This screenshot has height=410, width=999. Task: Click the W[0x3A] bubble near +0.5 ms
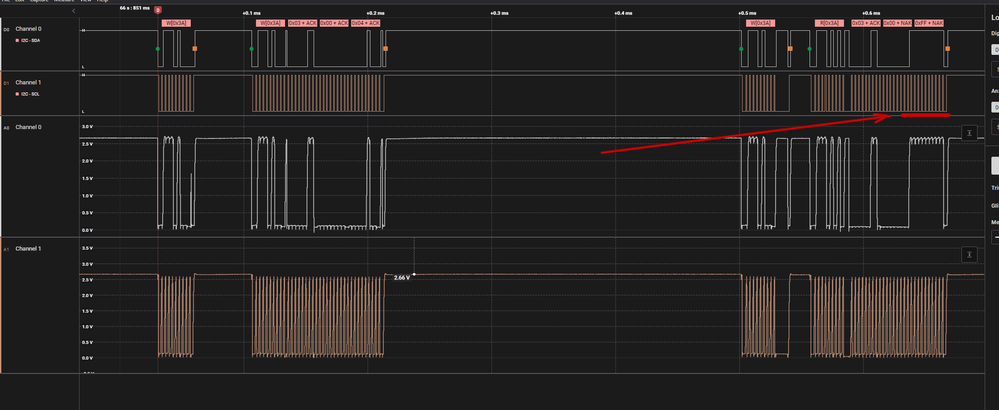tap(761, 23)
